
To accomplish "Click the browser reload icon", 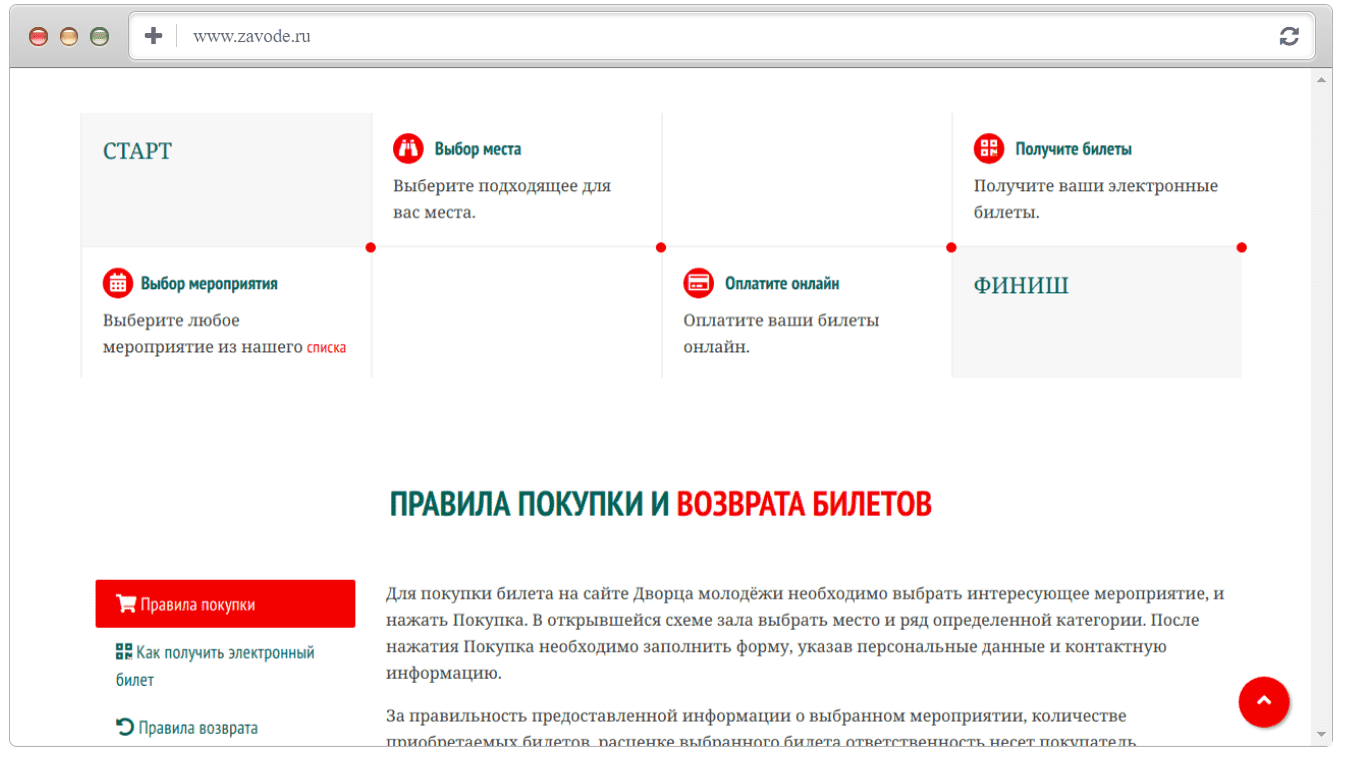I will coord(1289,37).
